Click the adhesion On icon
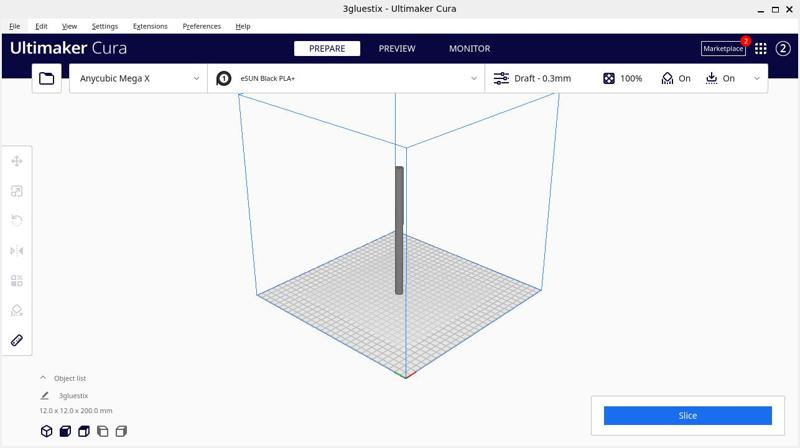The image size is (800, 448). [x=711, y=78]
